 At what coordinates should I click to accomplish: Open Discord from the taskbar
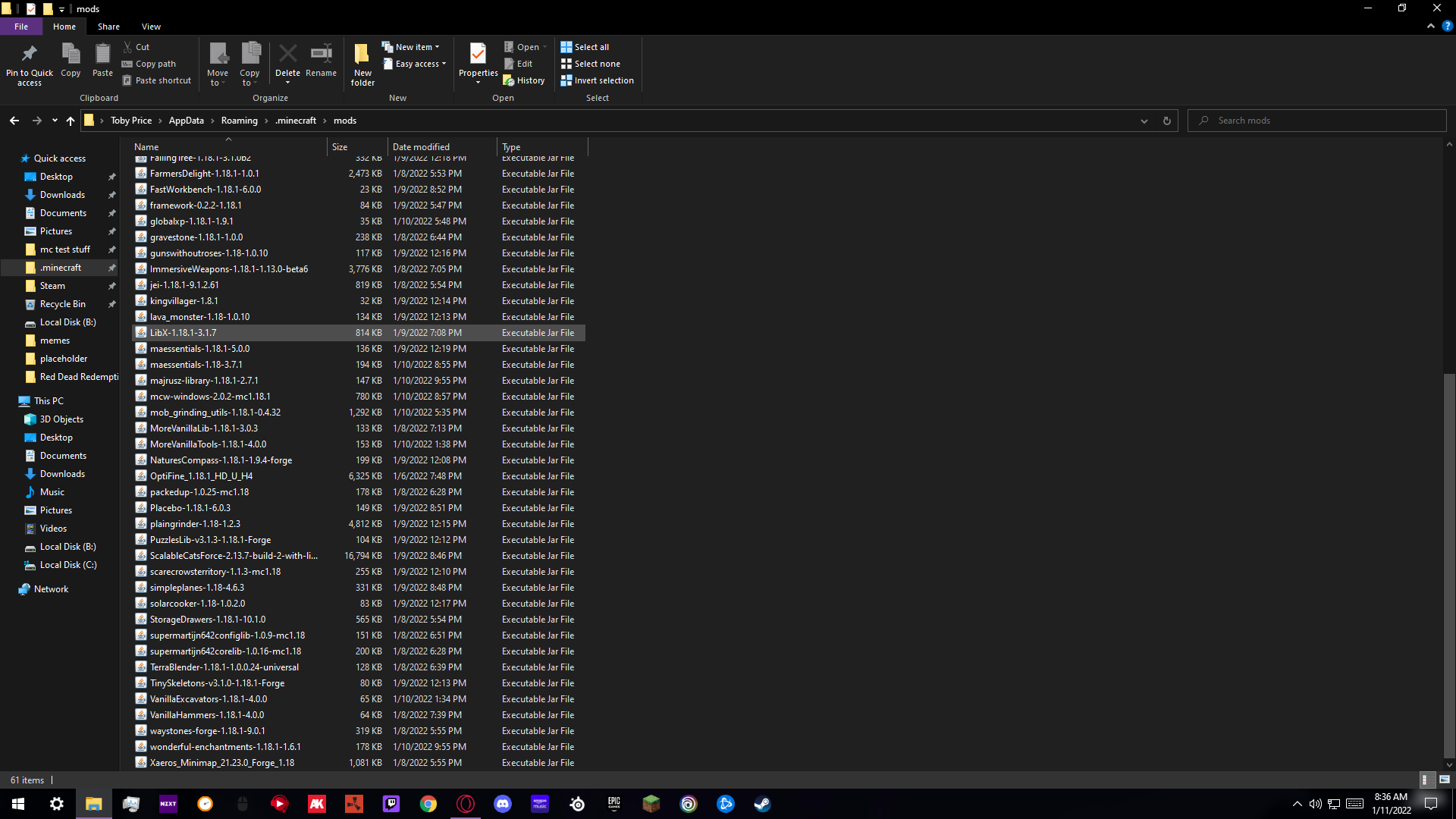click(503, 804)
